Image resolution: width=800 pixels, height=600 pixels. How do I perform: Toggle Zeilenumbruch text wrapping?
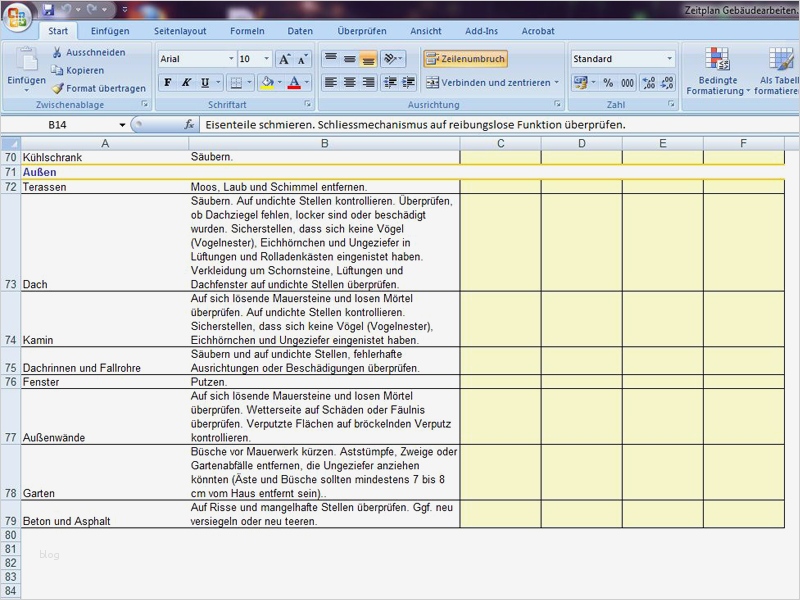(x=466, y=58)
